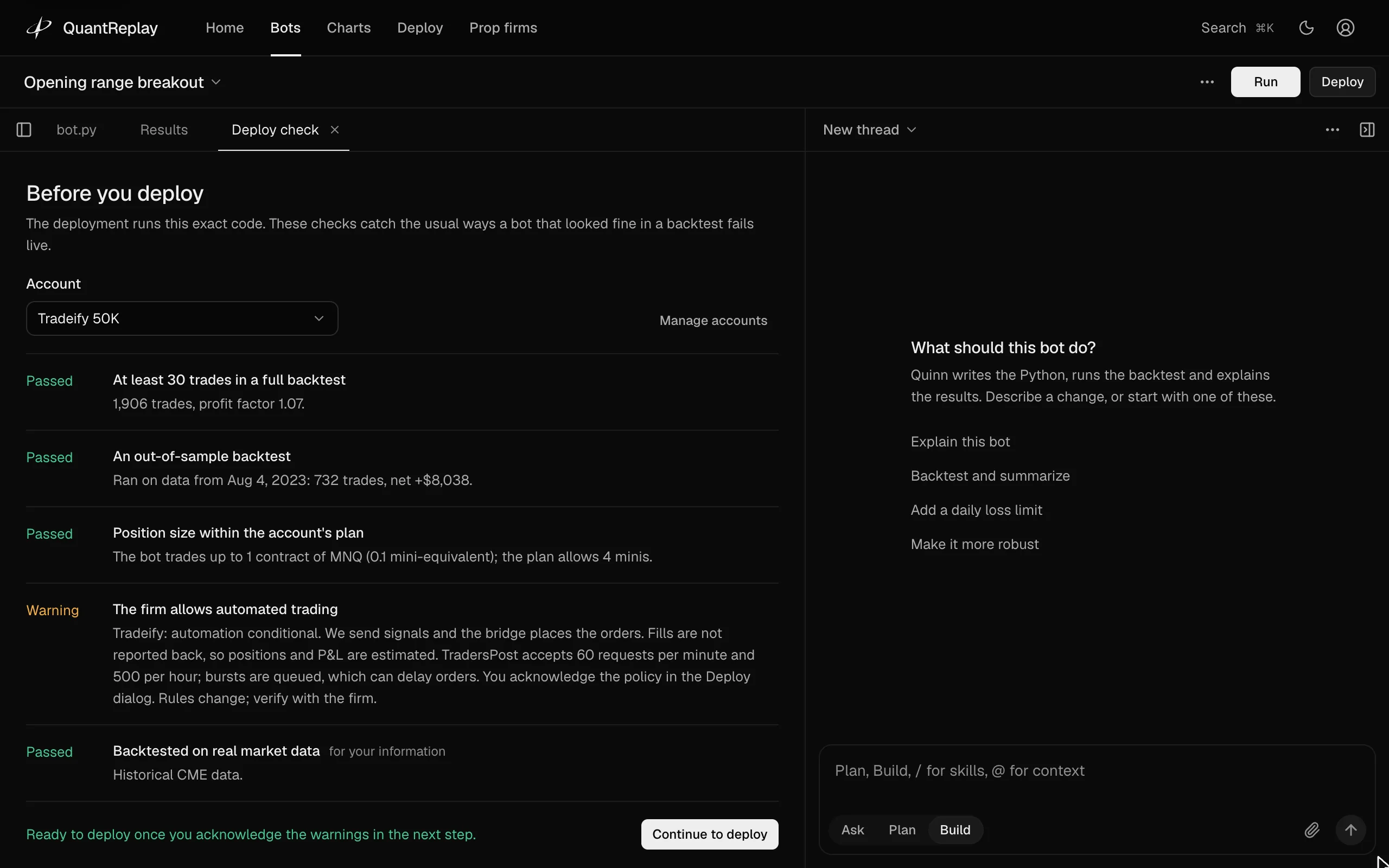The height and width of the screenshot is (868, 1389).
Task: Click the QuantReplay logo icon
Action: pos(39,28)
